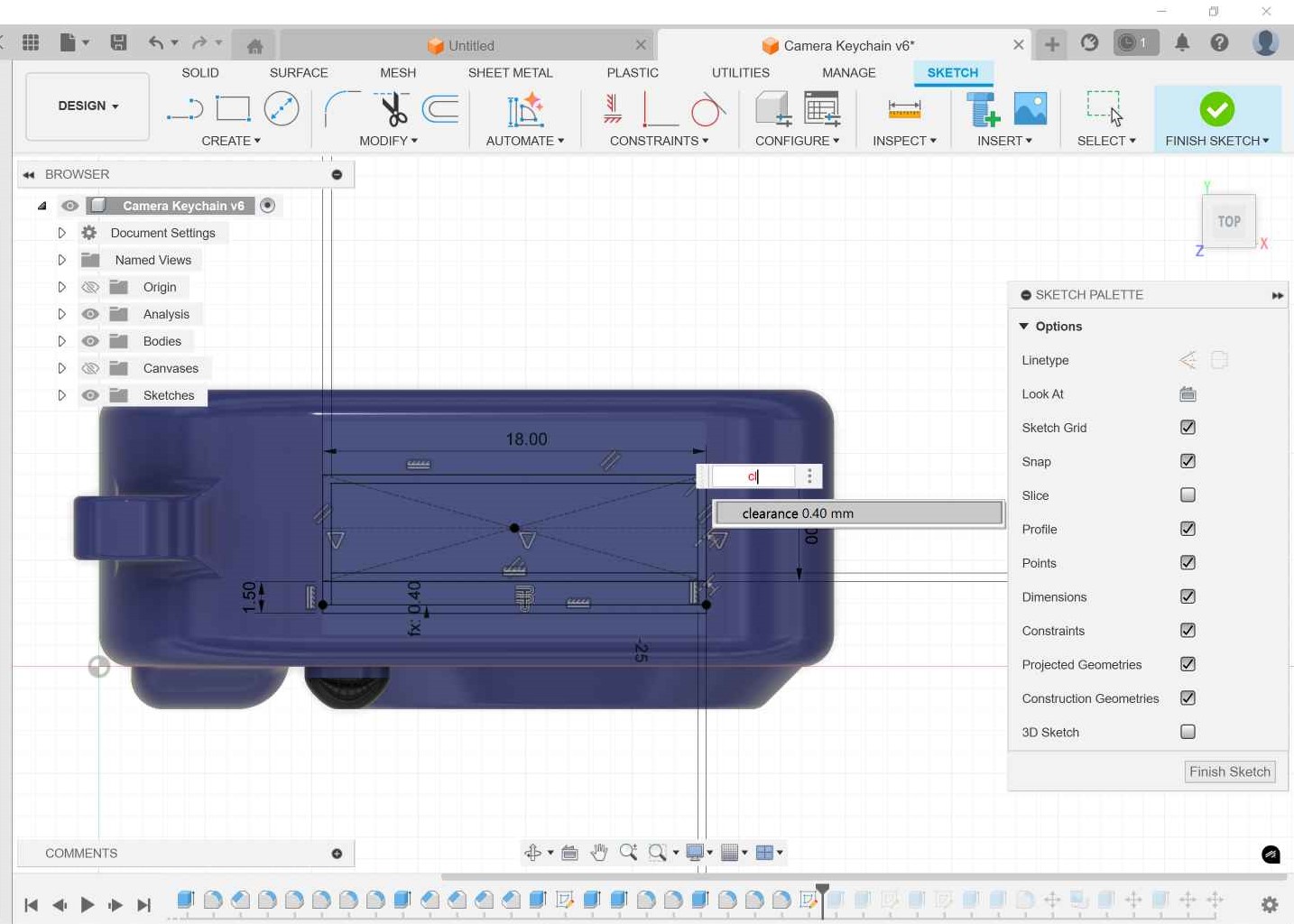Collapse the Options section in Sketch Palette
Viewport: 1294px width, 924px height.
click(x=1024, y=327)
